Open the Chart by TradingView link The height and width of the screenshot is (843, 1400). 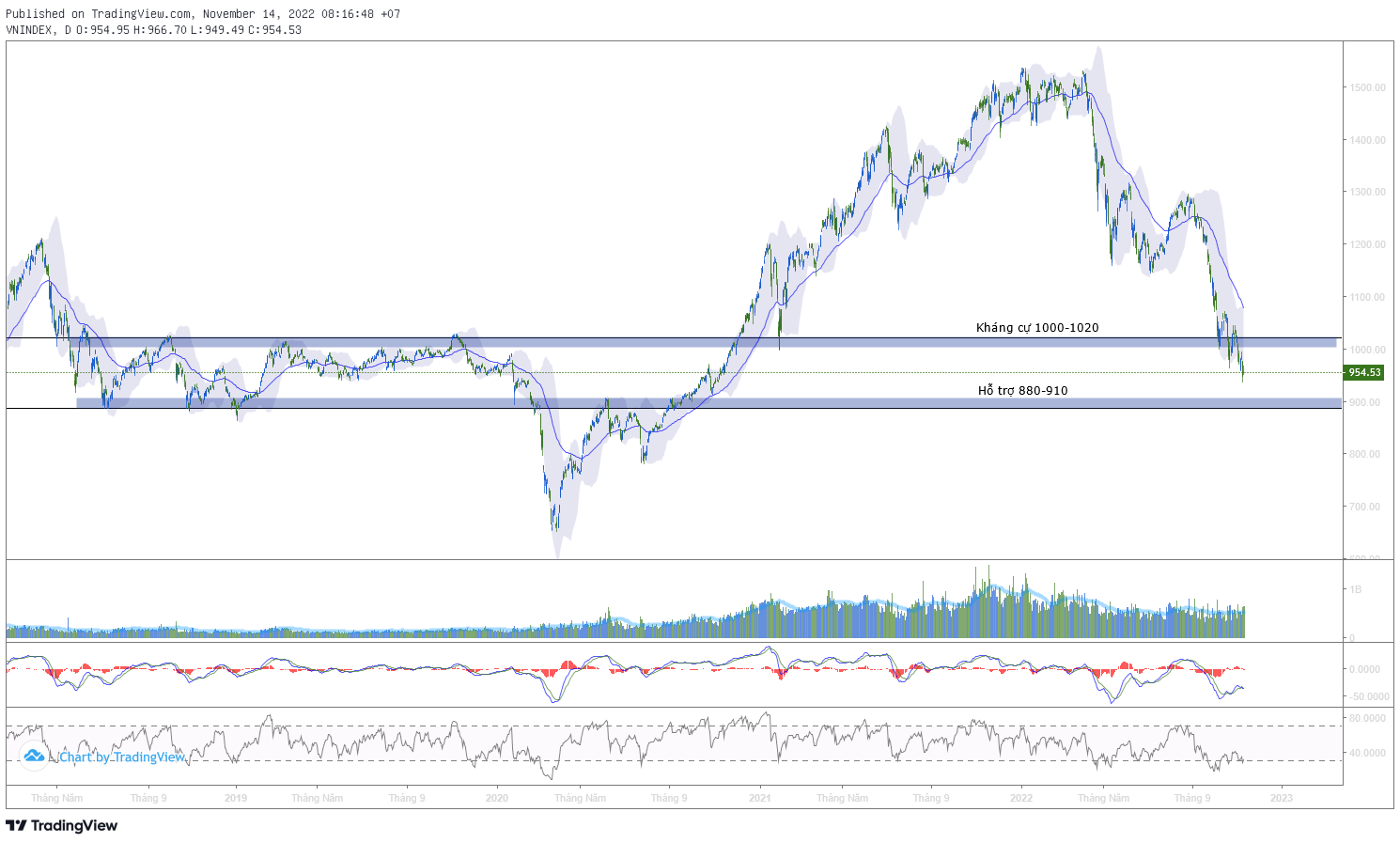[122, 757]
